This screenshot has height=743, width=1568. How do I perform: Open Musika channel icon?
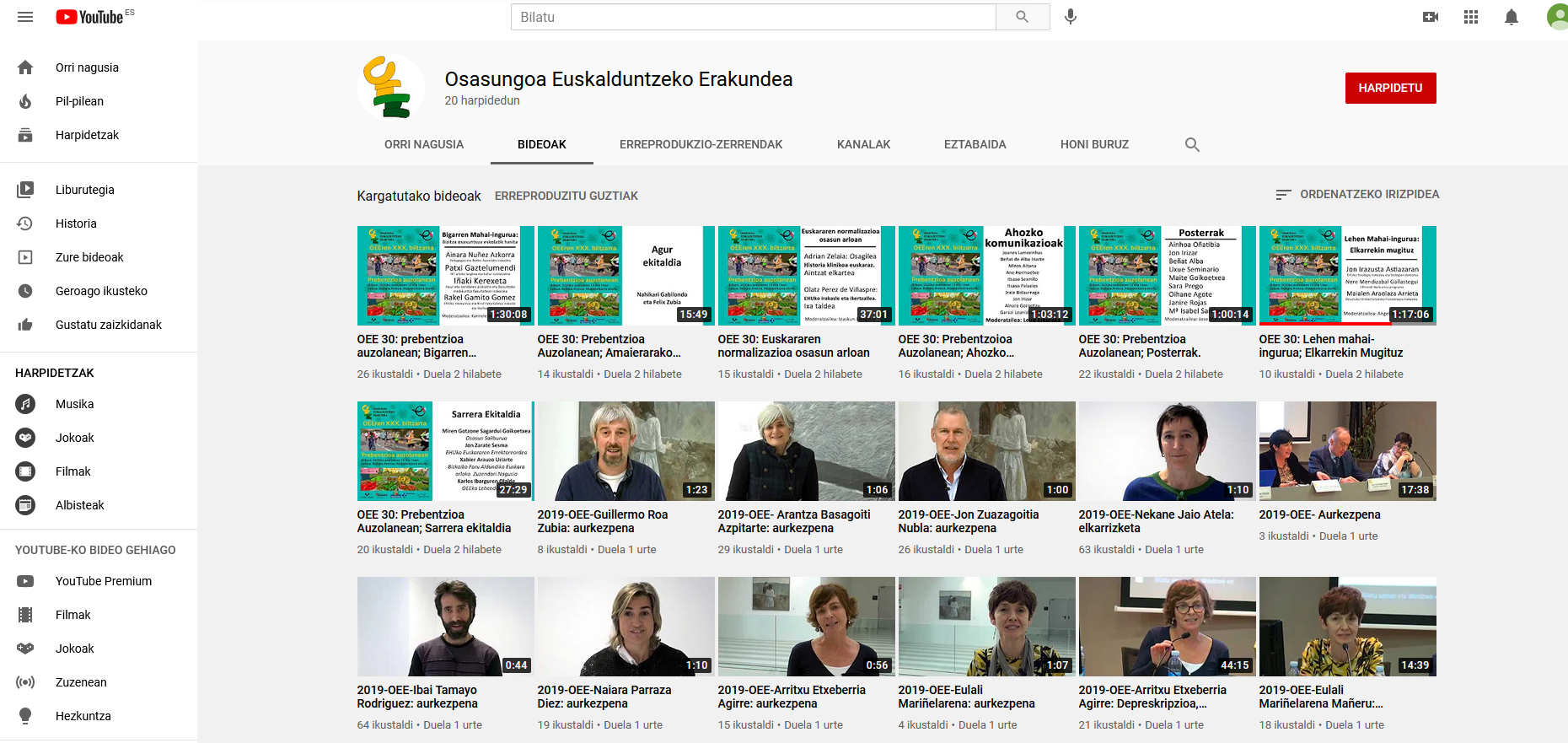pos(25,404)
